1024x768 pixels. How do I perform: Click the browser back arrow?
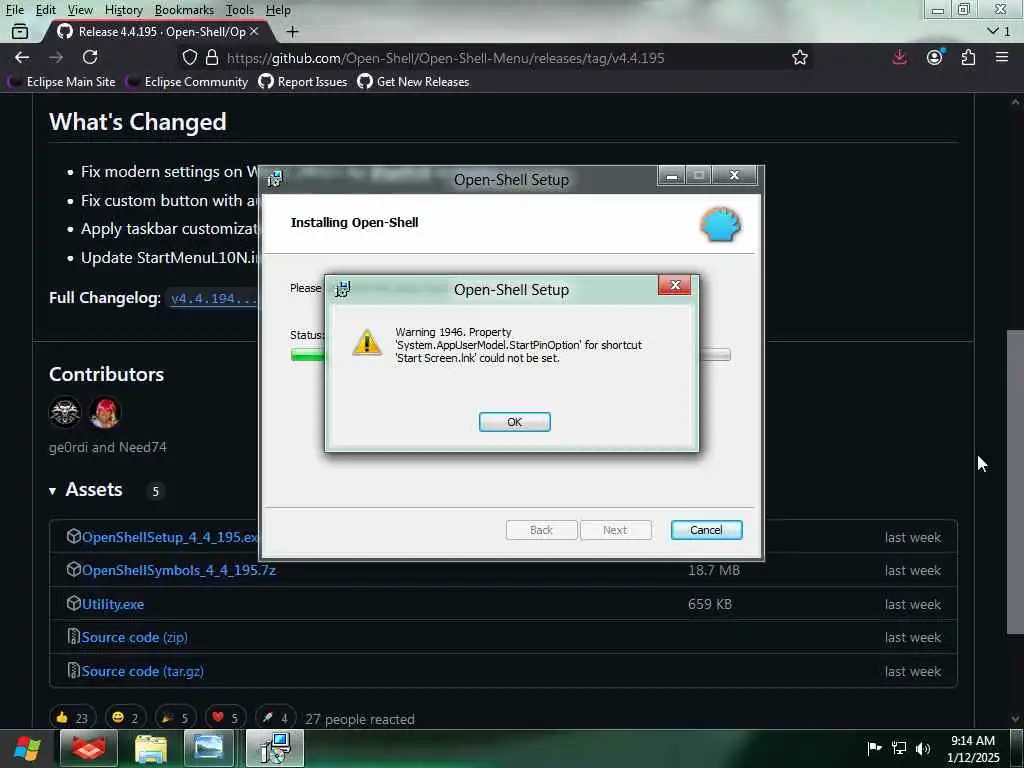click(x=22, y=57)
